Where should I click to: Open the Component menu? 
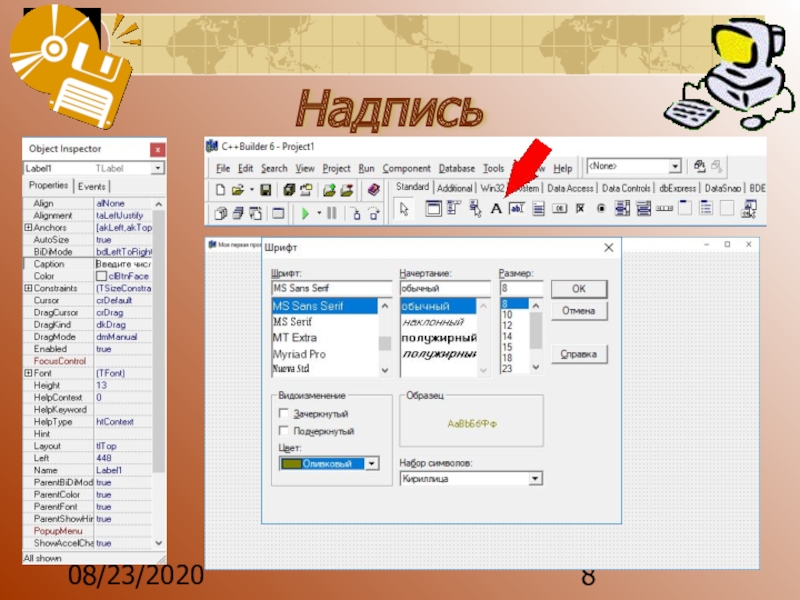406,168
